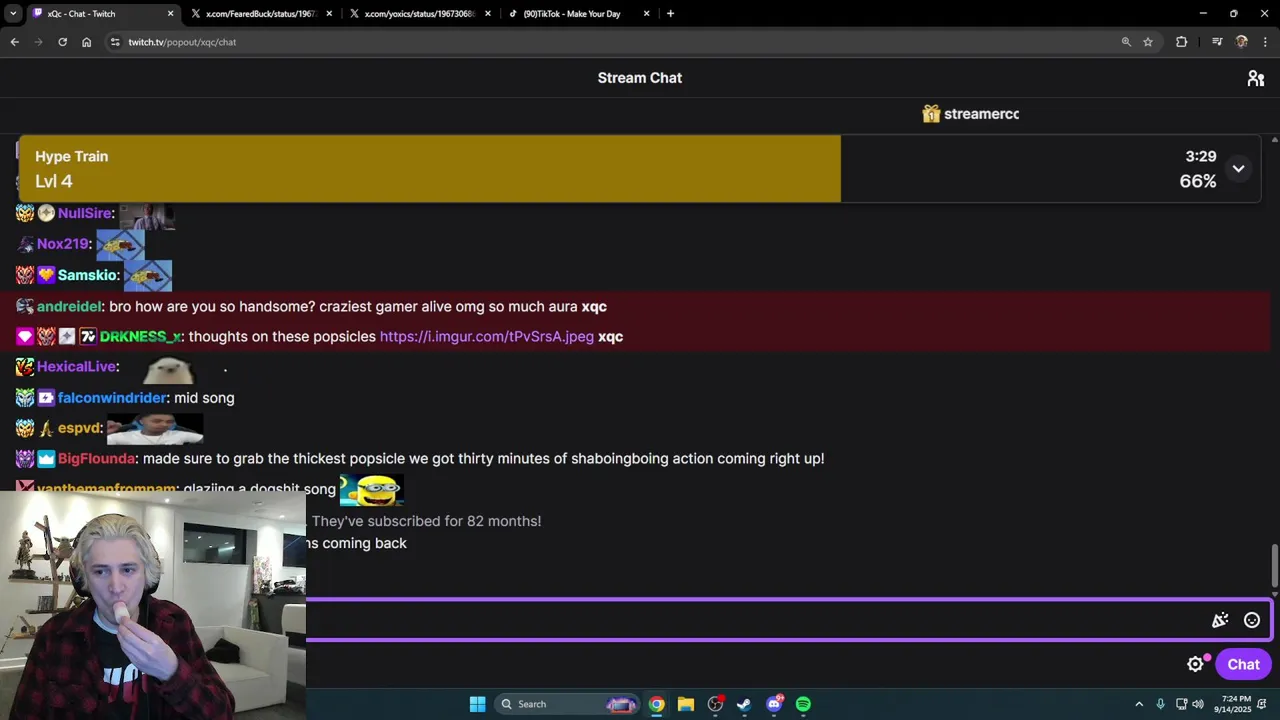Open the Chrome profile avatar
The width and height of the screenshot is (1280, 720).
(1242, 42)
